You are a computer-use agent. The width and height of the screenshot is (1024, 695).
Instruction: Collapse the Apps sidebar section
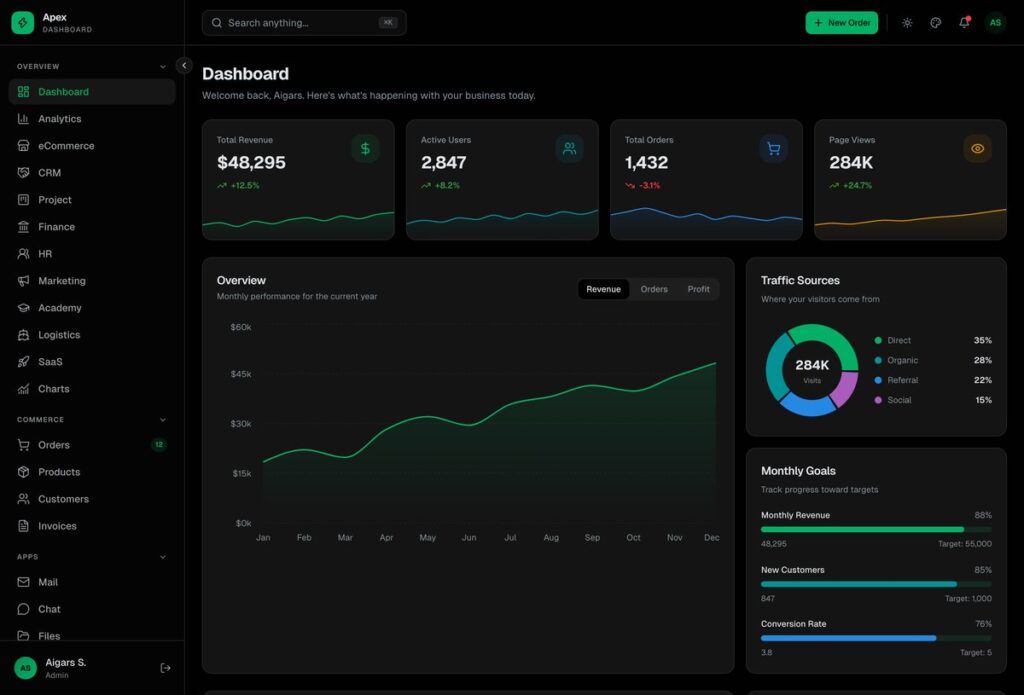coord(163,557)
